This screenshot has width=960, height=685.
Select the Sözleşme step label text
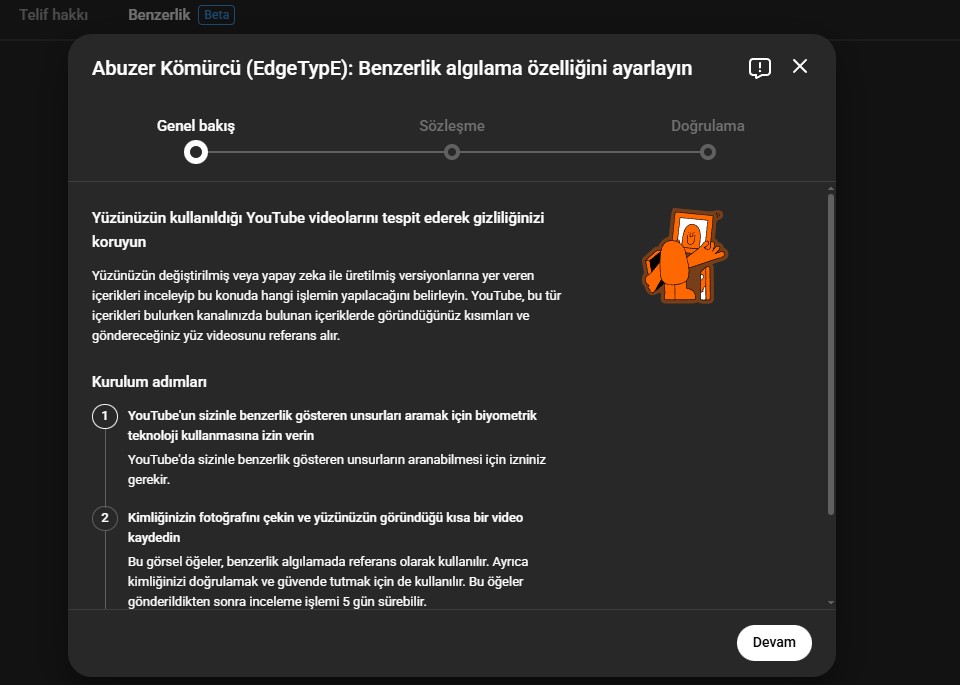tap(451, 126)
